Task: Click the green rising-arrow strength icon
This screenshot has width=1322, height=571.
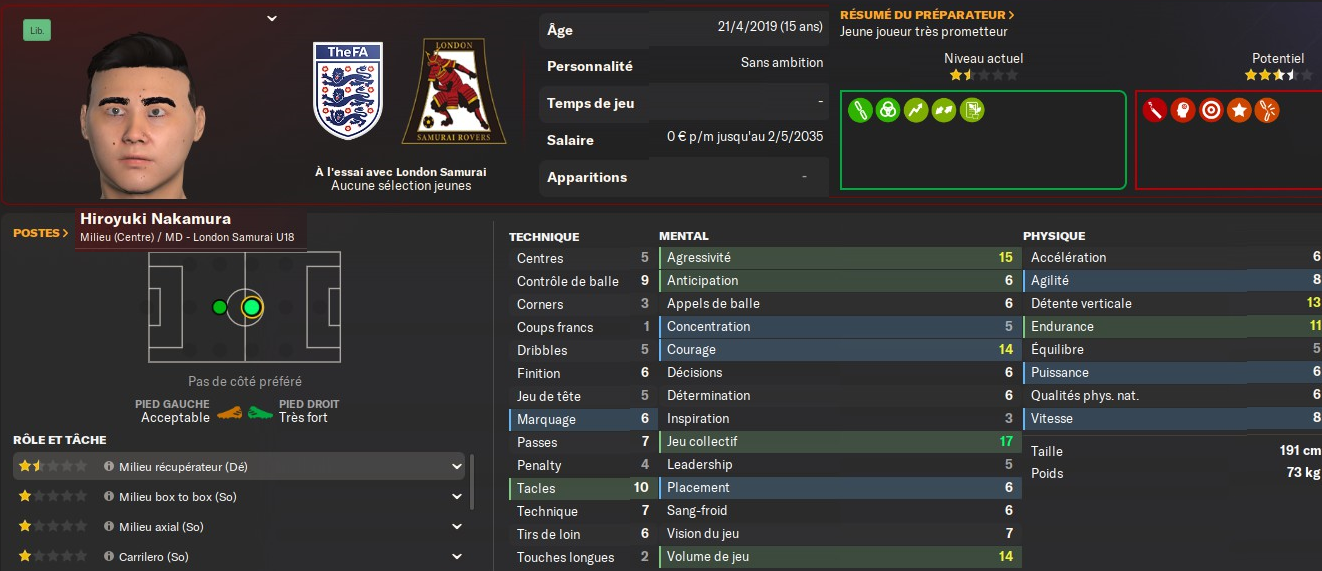Action: point(915,110)
